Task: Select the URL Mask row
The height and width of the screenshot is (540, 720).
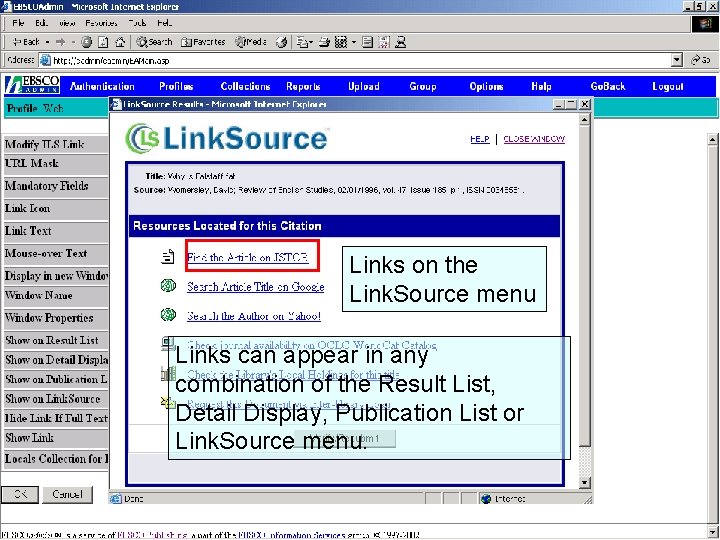Action: (56, 164)
